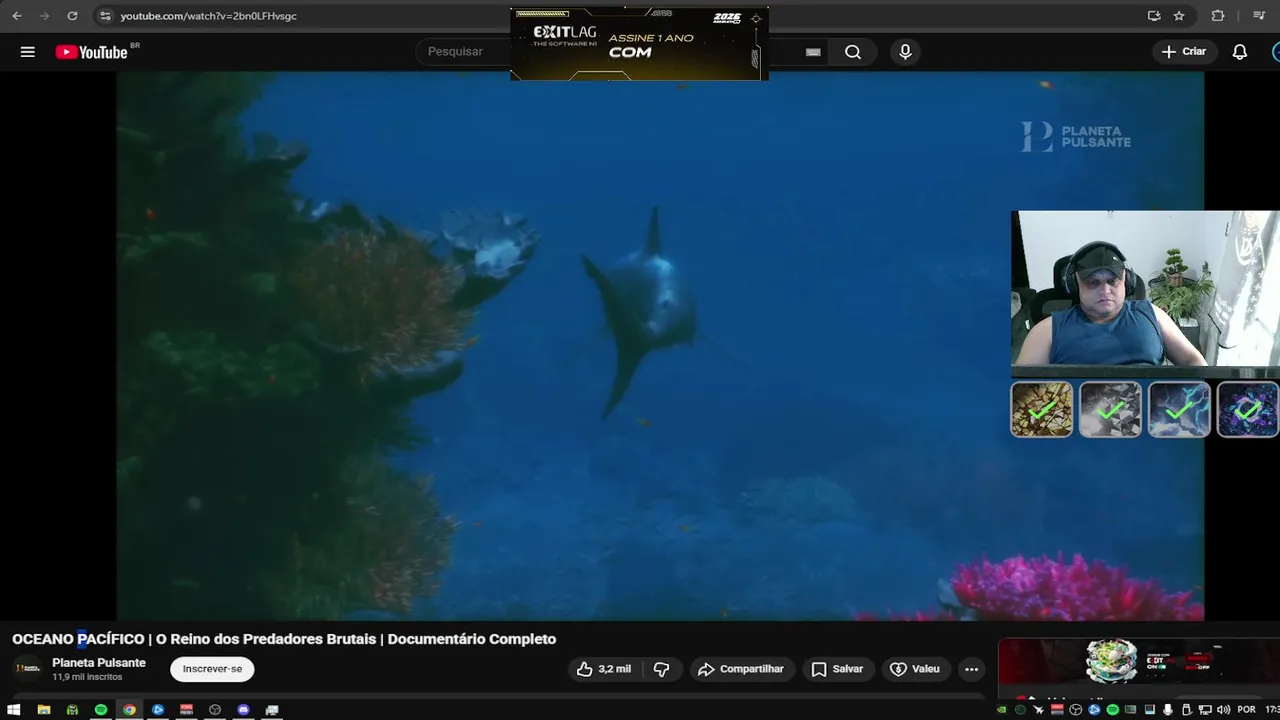Viewport: 1280px width, 720px height.
Task: Open media controls icon in Chrome toolbar
Action: tap(1259, 16)
